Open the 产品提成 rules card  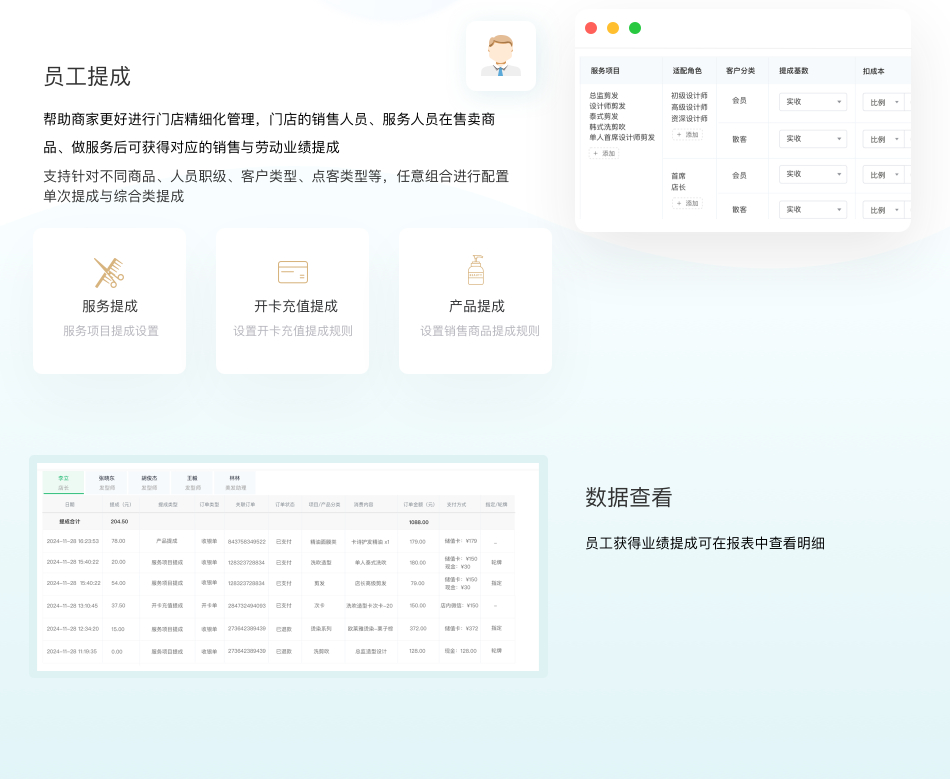pos(475,301)
